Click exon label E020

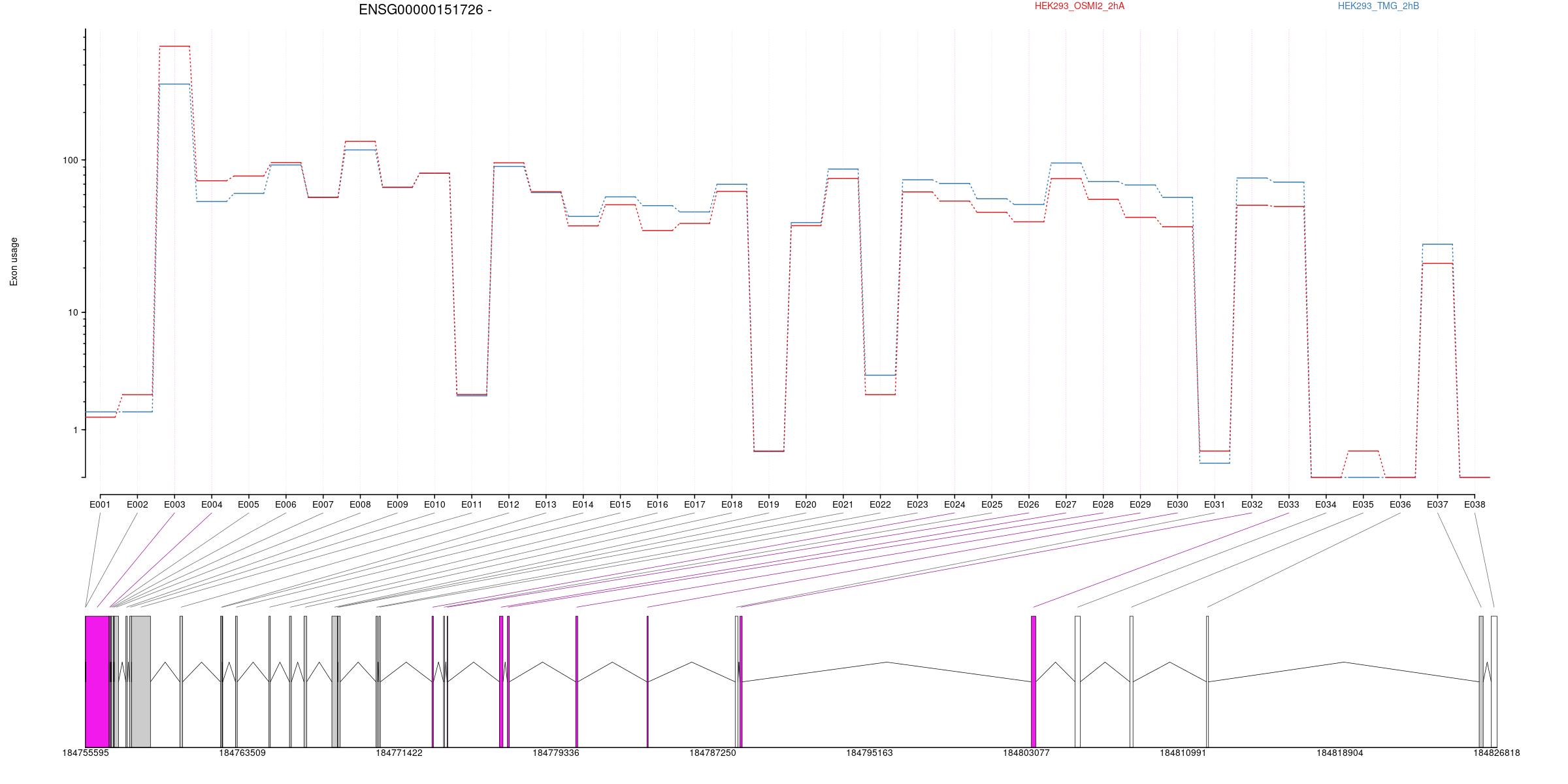click(x=806, y=504)
